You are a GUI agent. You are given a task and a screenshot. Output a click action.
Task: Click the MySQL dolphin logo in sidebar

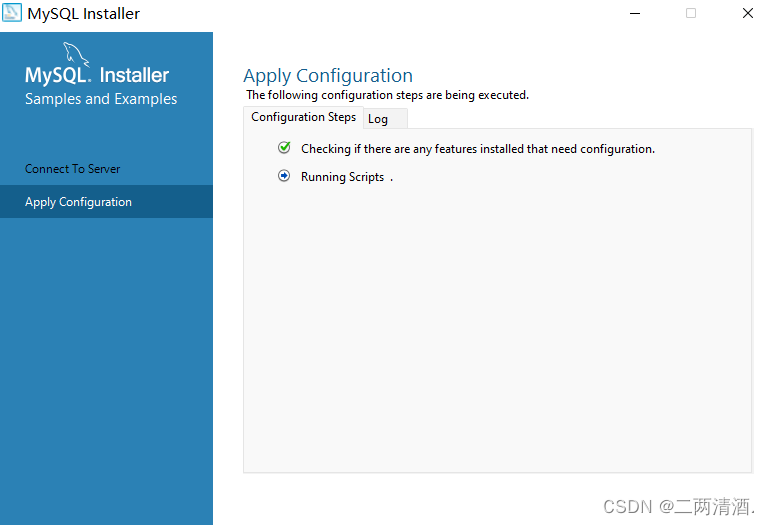76,54
